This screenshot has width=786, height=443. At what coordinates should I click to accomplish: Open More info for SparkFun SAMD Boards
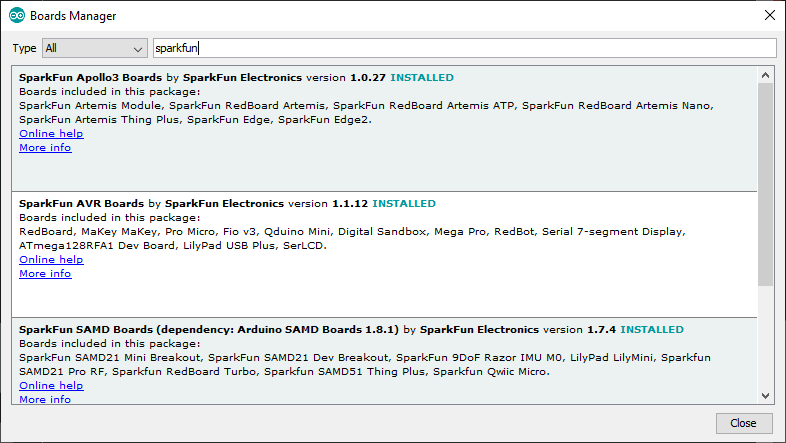(x=45, y=399)
